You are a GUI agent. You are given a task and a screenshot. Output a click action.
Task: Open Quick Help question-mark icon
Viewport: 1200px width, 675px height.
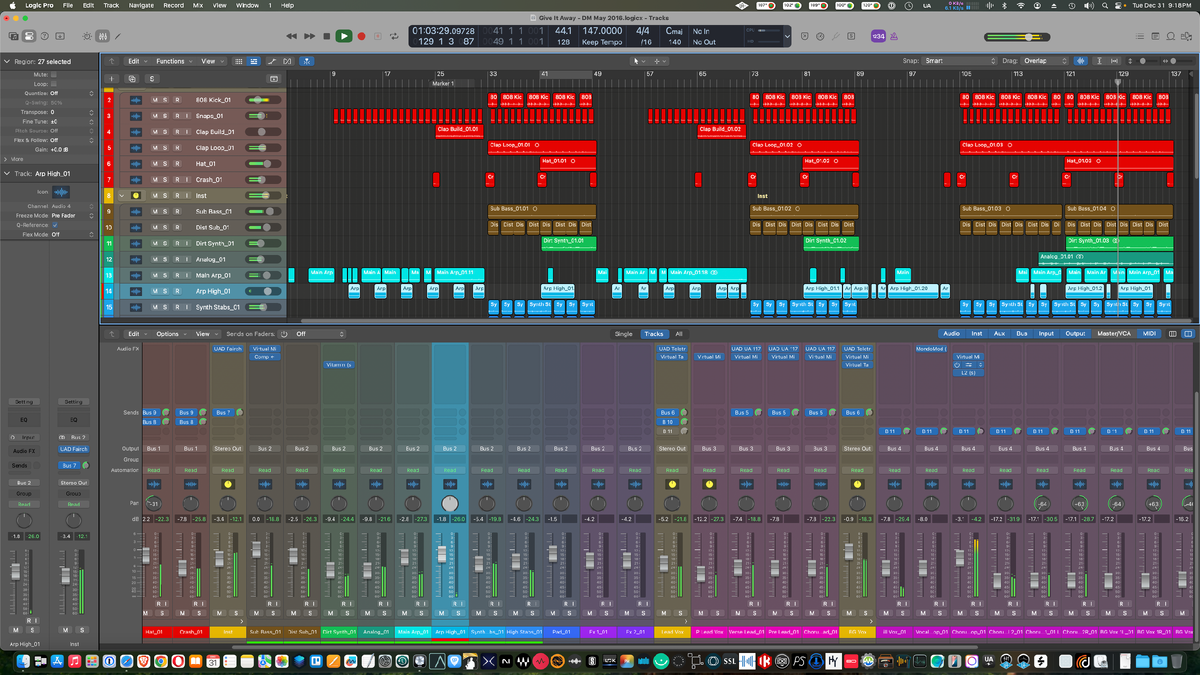[45, 36]
